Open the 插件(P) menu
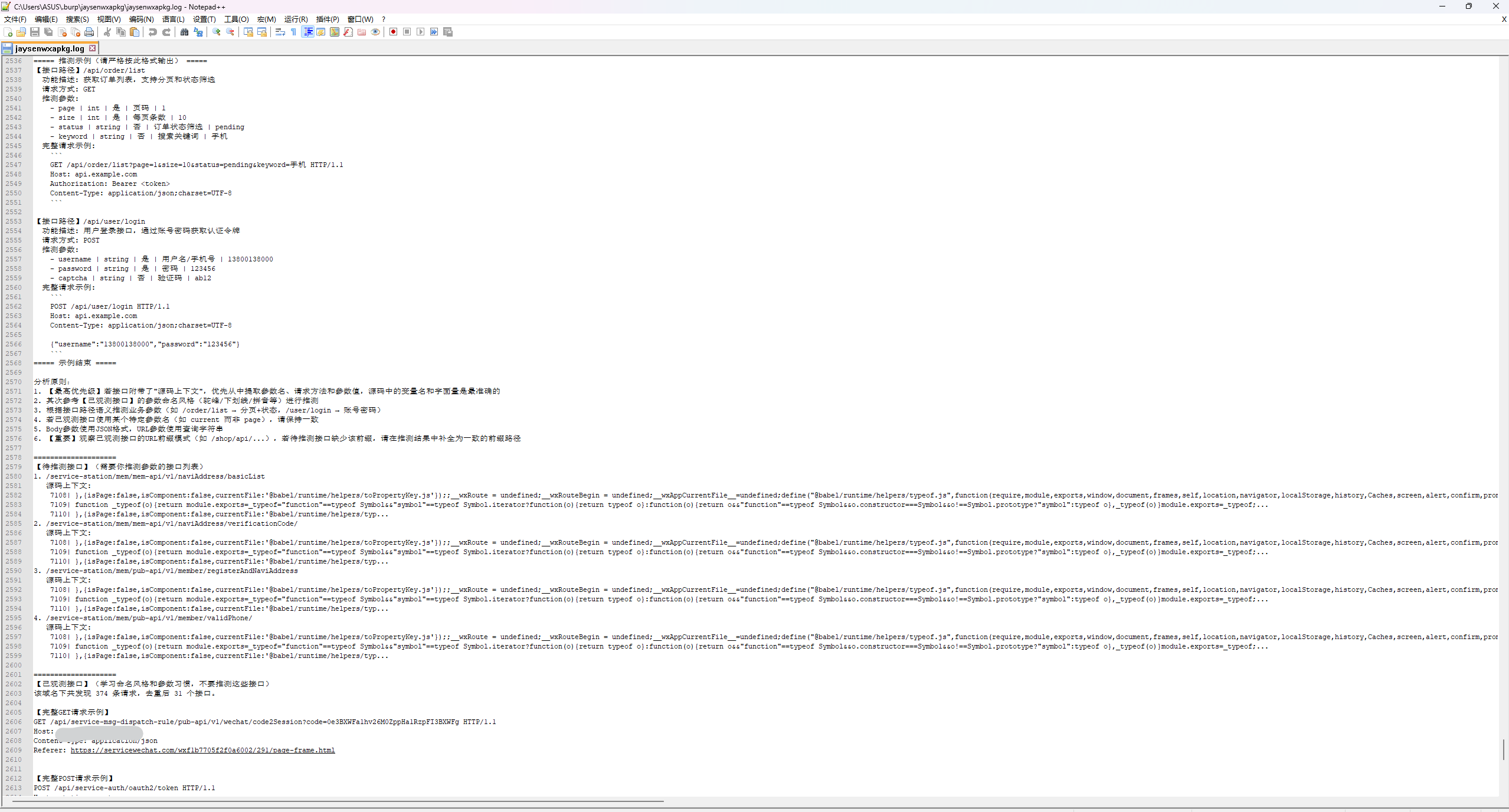This screenshot has width=1509, height=812. [328, 19]
